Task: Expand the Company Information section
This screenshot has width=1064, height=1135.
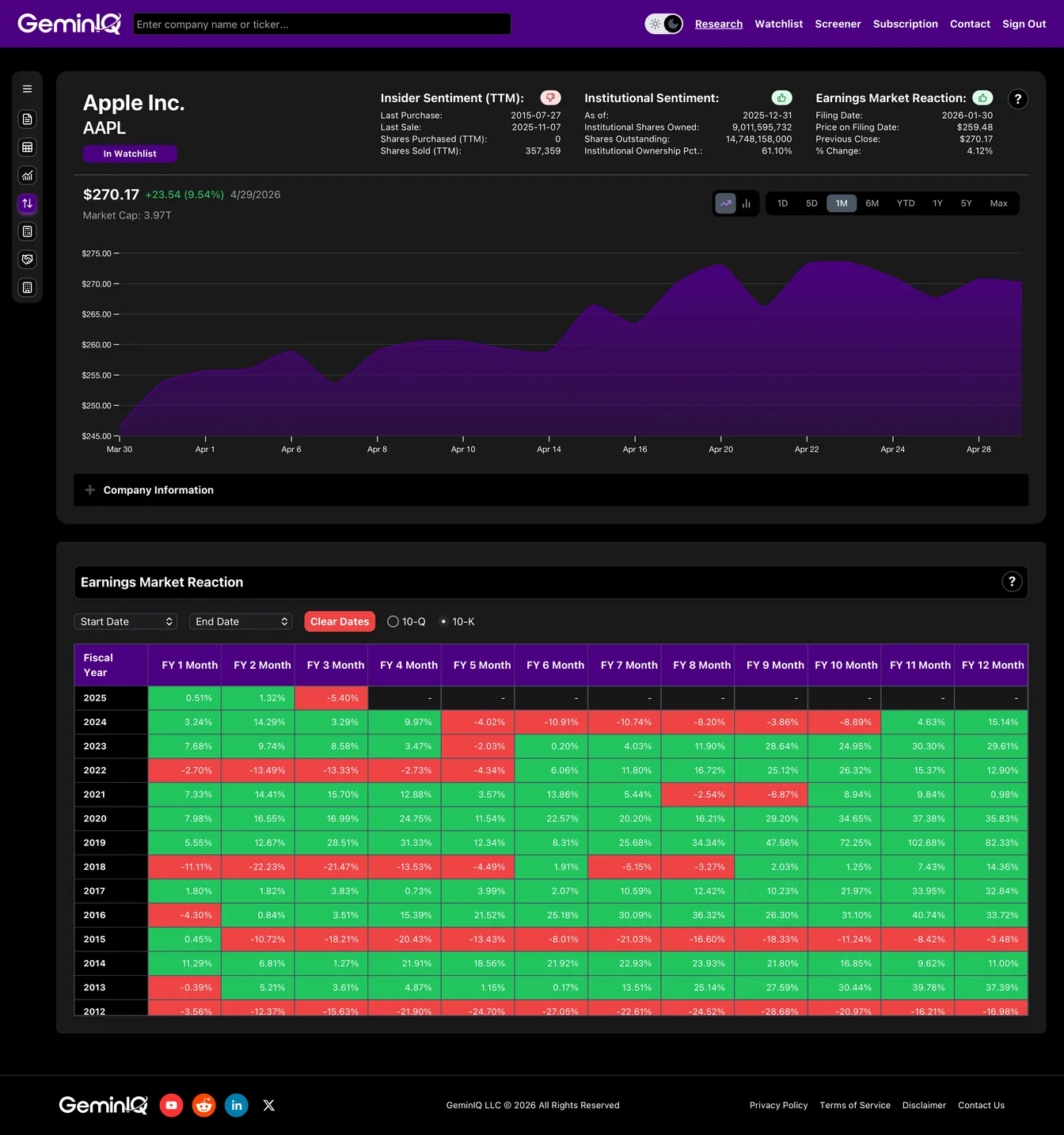Action: (x=551, y=490)
